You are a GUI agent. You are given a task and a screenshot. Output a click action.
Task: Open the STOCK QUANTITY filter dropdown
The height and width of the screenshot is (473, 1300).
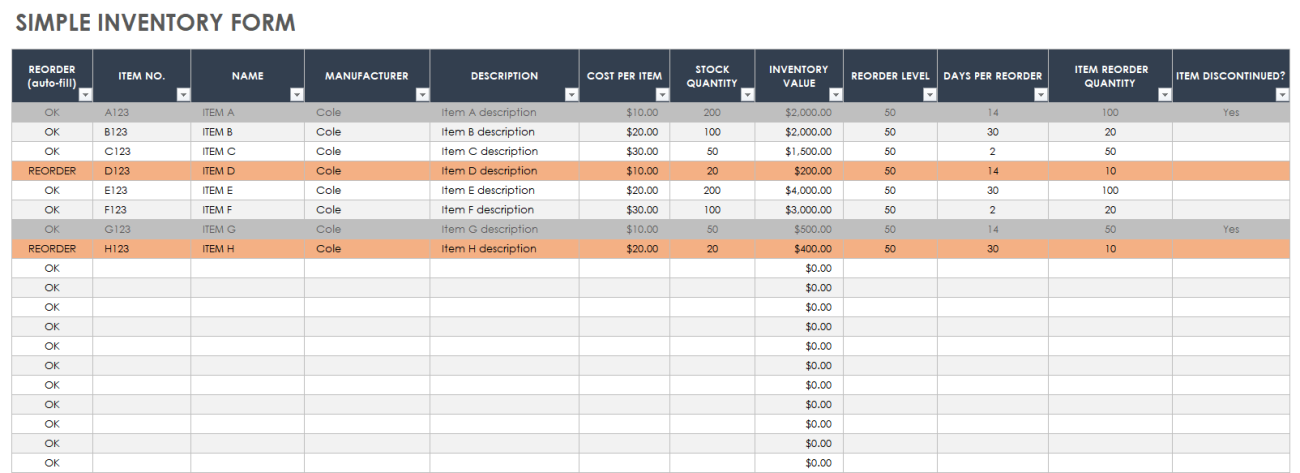(747, 95)
